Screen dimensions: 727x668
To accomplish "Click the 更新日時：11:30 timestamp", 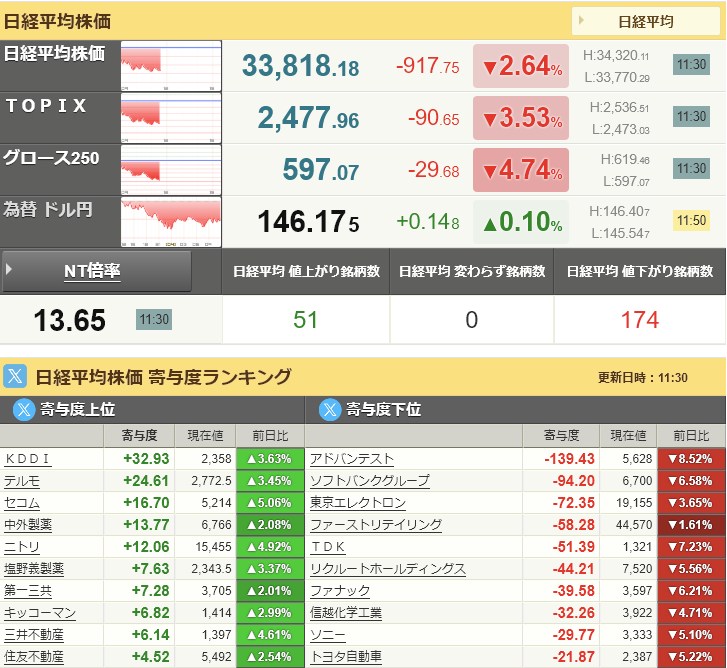I will coord(643,377).
